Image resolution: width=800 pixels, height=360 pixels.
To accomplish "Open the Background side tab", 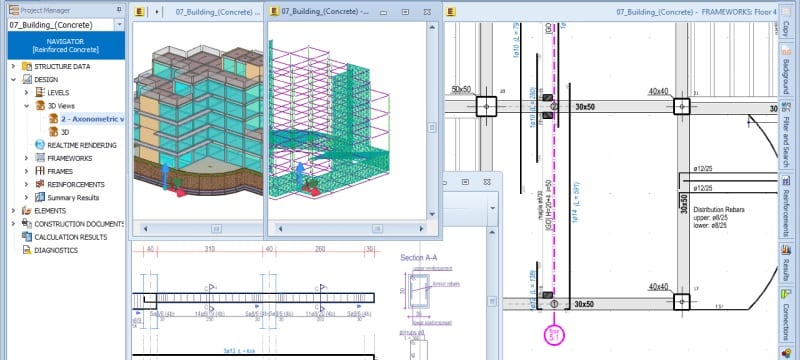I will click(x=785, y=68).
